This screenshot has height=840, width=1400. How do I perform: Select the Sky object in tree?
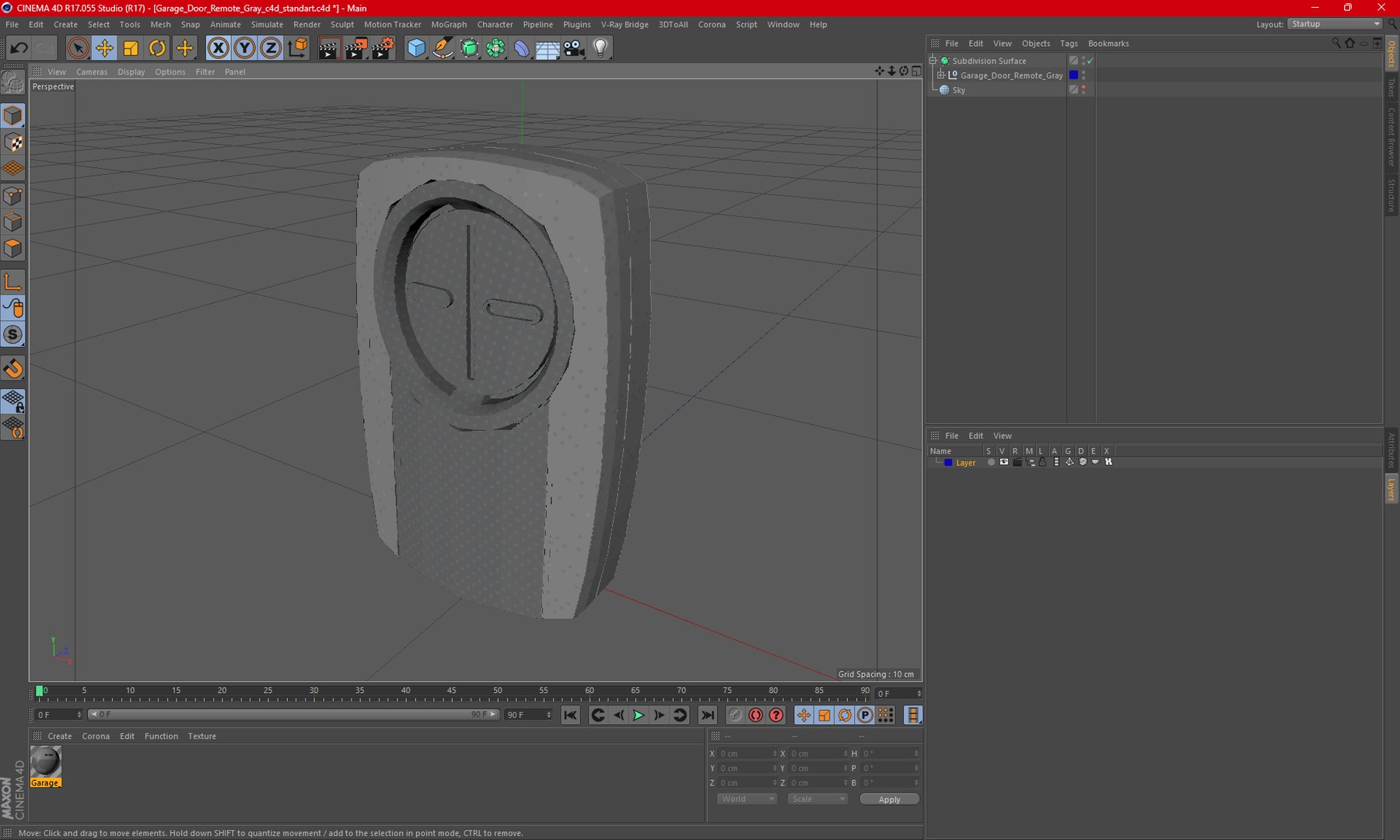click(x=959, y=90)
